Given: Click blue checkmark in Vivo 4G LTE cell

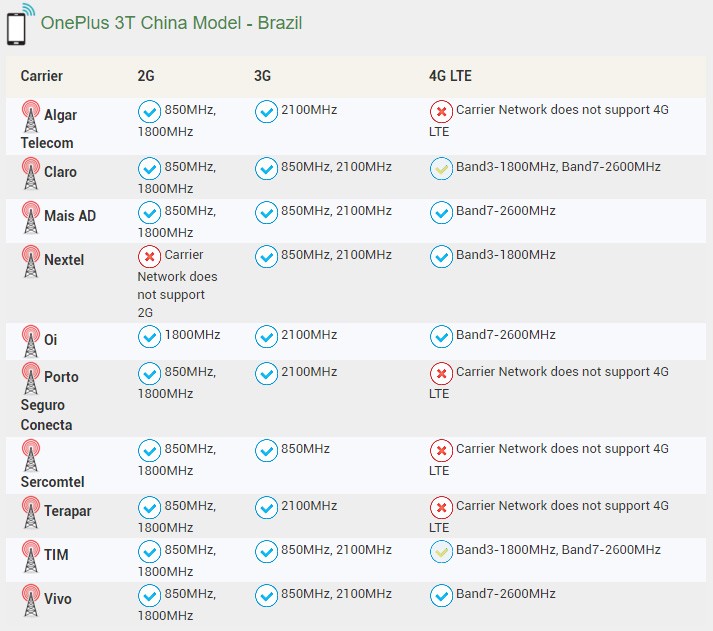Looking at the screenshot, I should 441,596.
